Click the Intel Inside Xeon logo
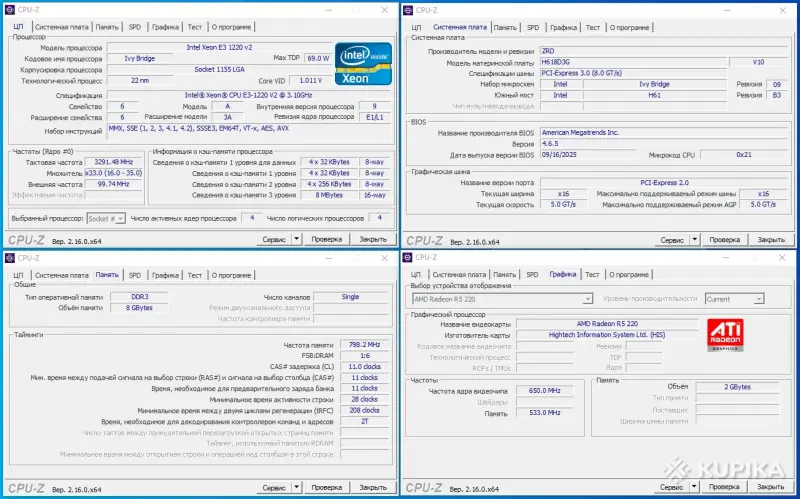 (x=363, y=63)
